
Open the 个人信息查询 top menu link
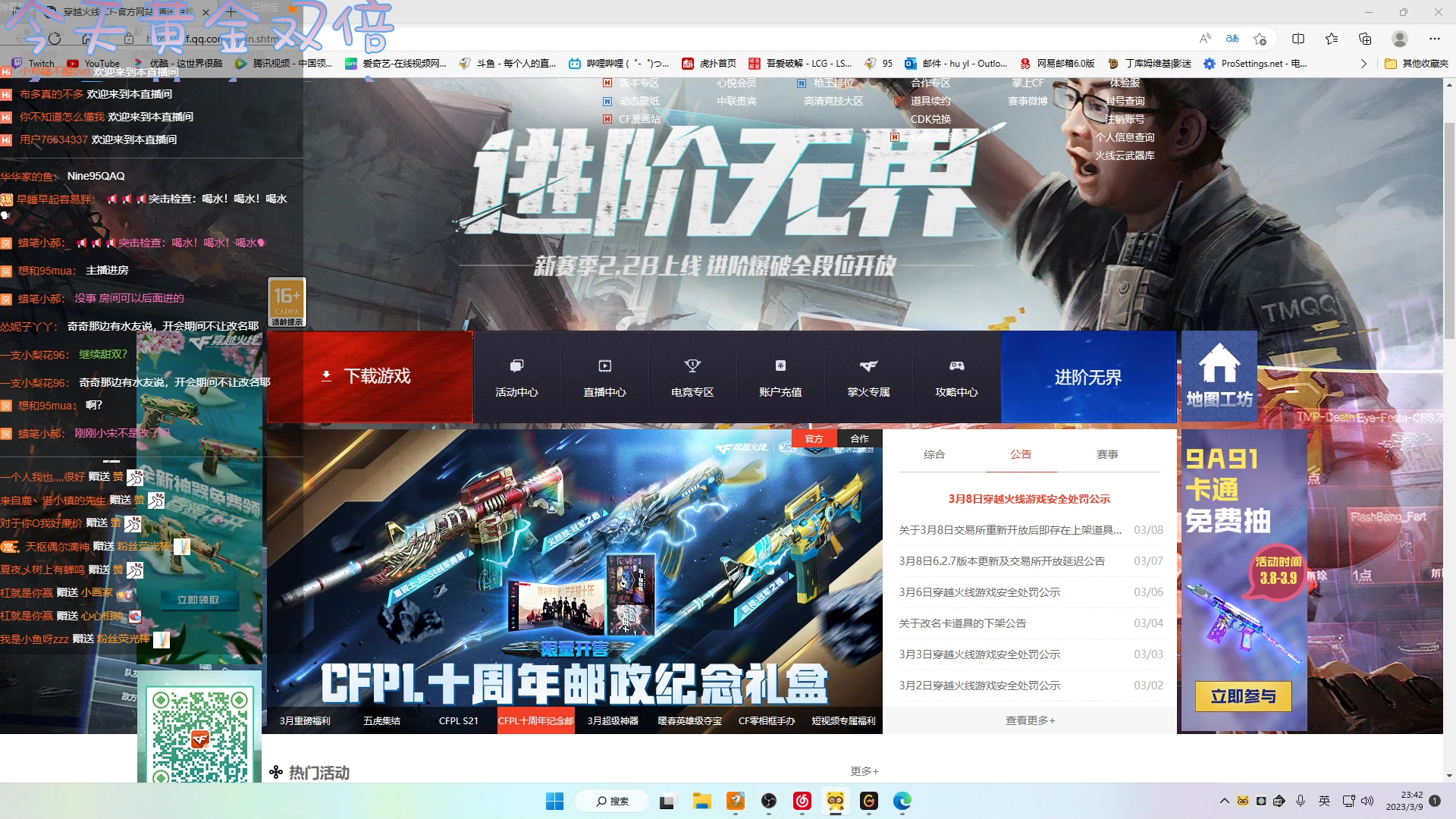pyautogui.click(x=1125, y=137)
